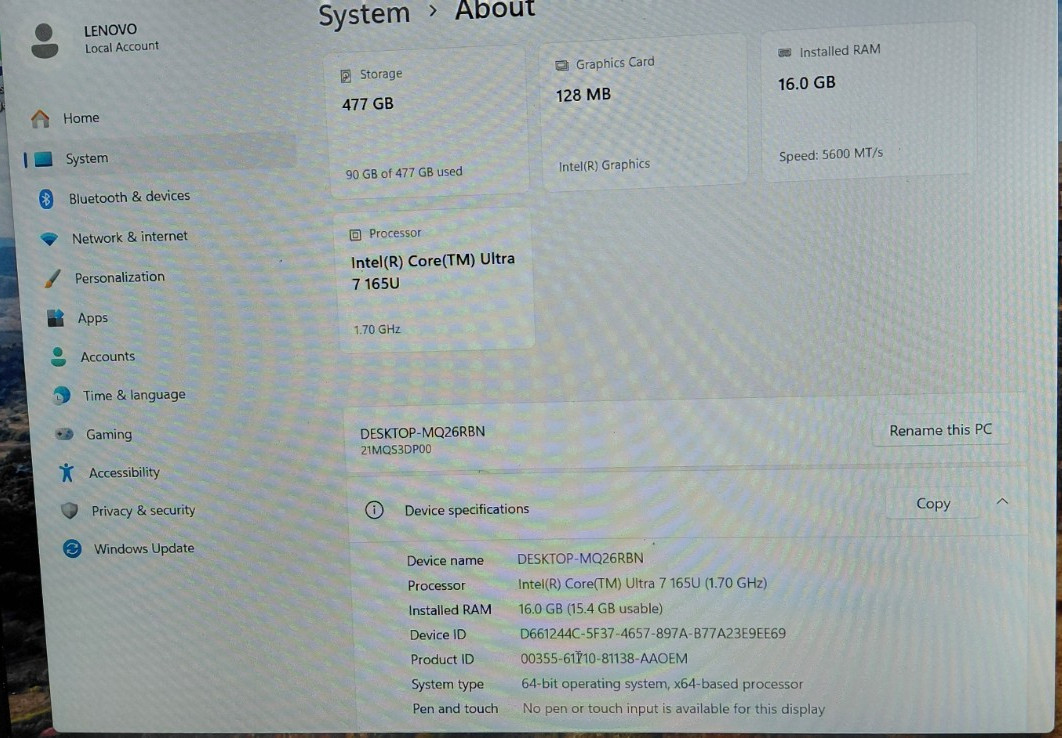Click the Network Wi-Fi icon in sidebar
The width and height of the screenshot is (1062, 738).
tap(49, 238)
